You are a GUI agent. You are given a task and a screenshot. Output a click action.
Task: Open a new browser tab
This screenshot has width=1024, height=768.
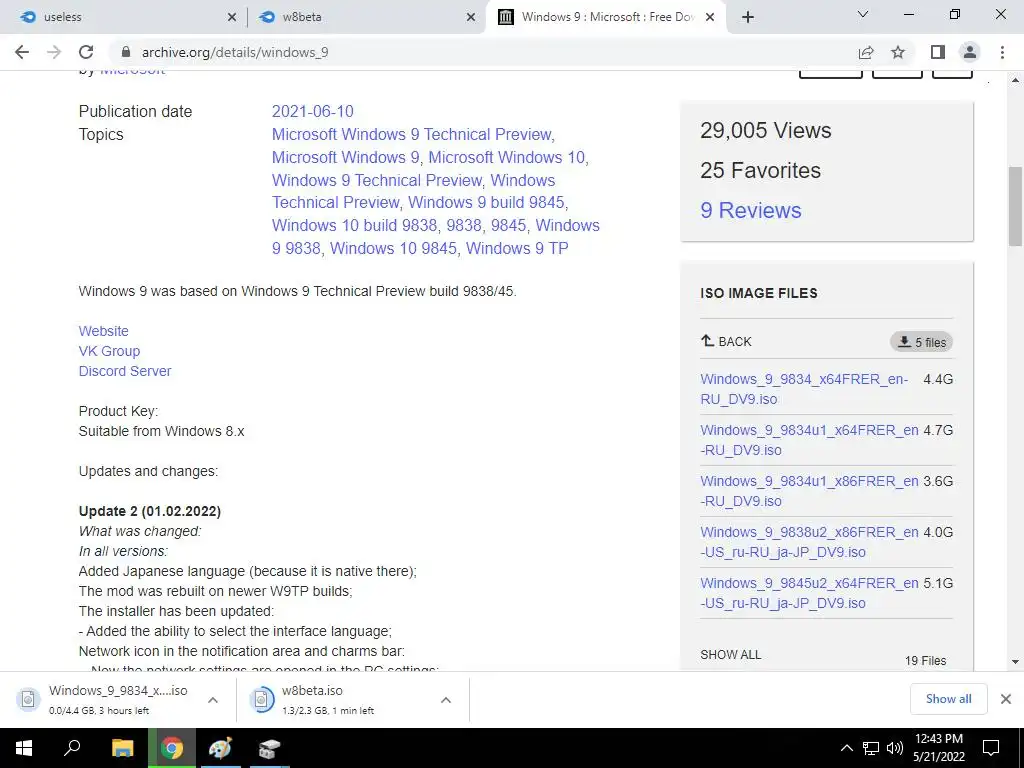pyautogui.click(x=748, y=17)
